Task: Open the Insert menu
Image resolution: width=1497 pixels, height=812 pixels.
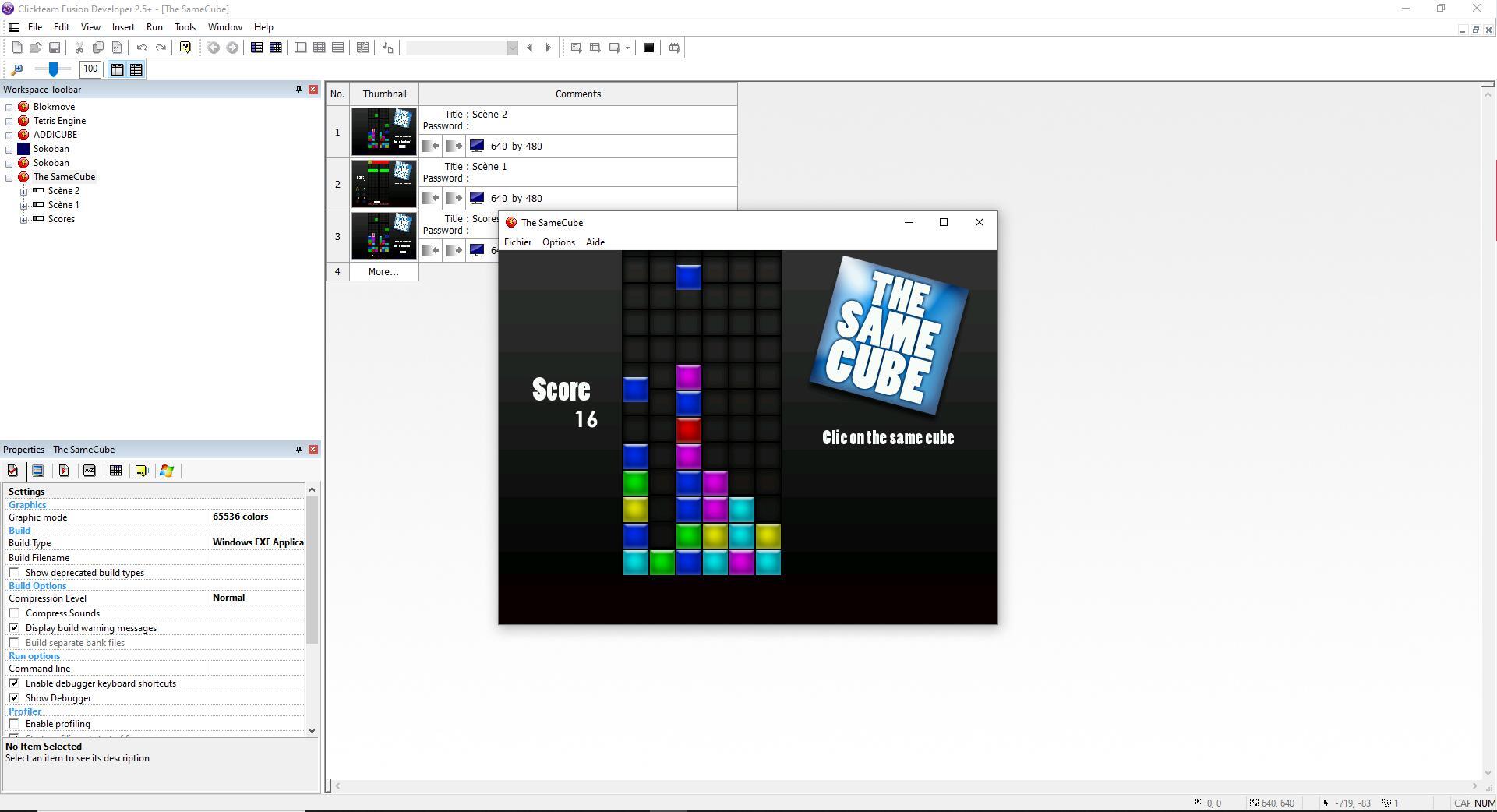Action: click(x=123, y=27)
